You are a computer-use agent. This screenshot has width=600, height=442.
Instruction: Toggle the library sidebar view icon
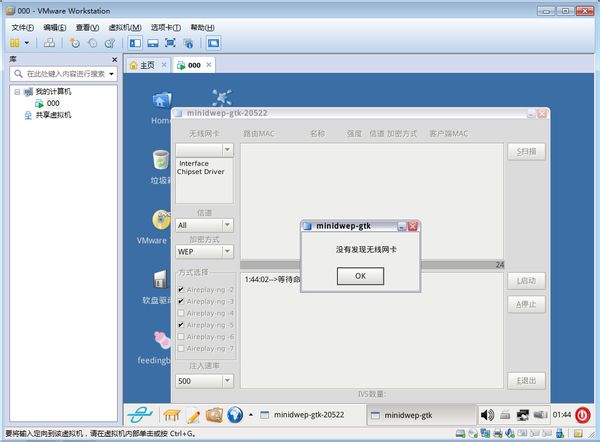pos(135,43)
